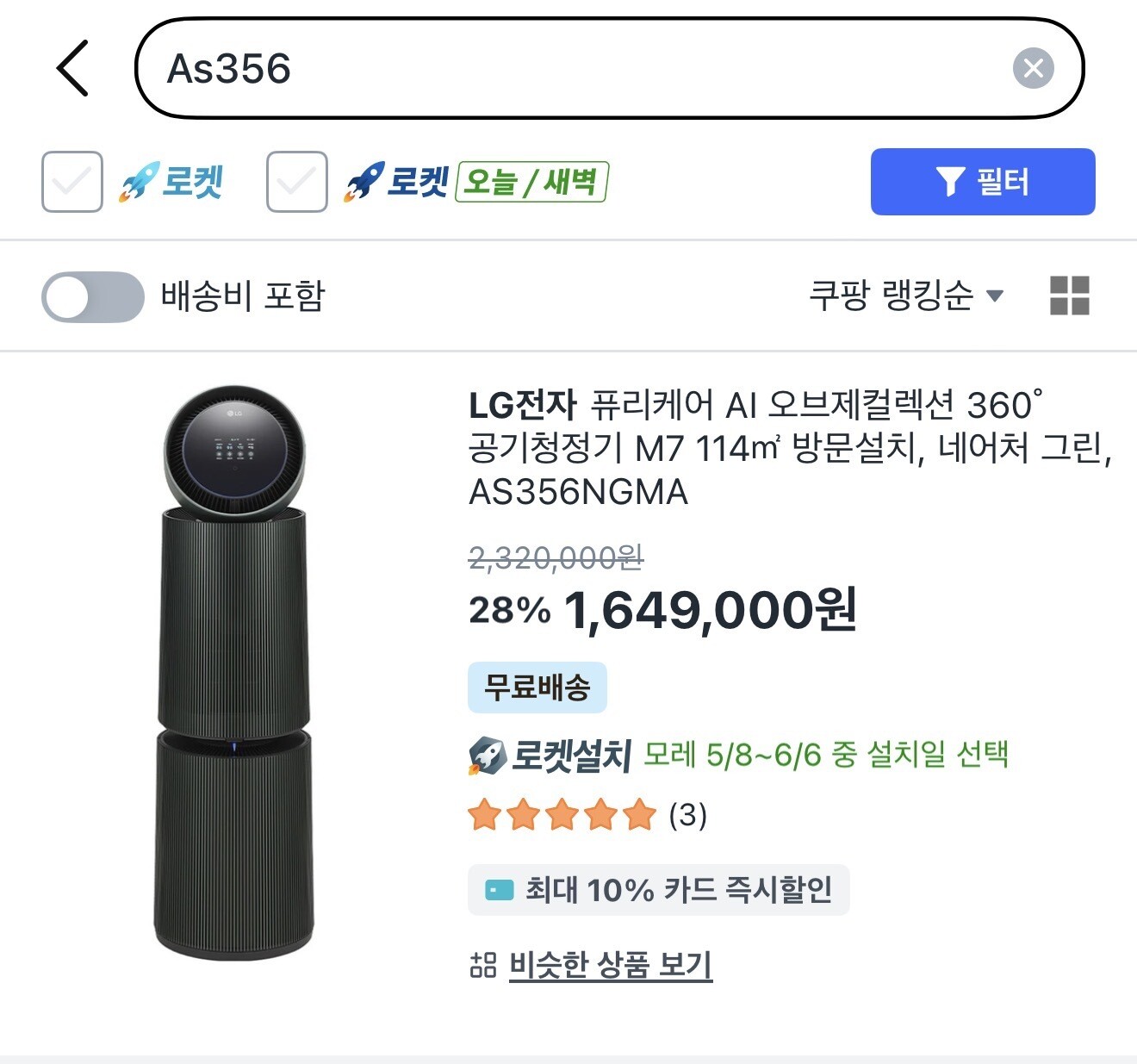Toggle the 배송비 포함 switch
This screenshot has width=1137, height=1064.
point(93,297)
